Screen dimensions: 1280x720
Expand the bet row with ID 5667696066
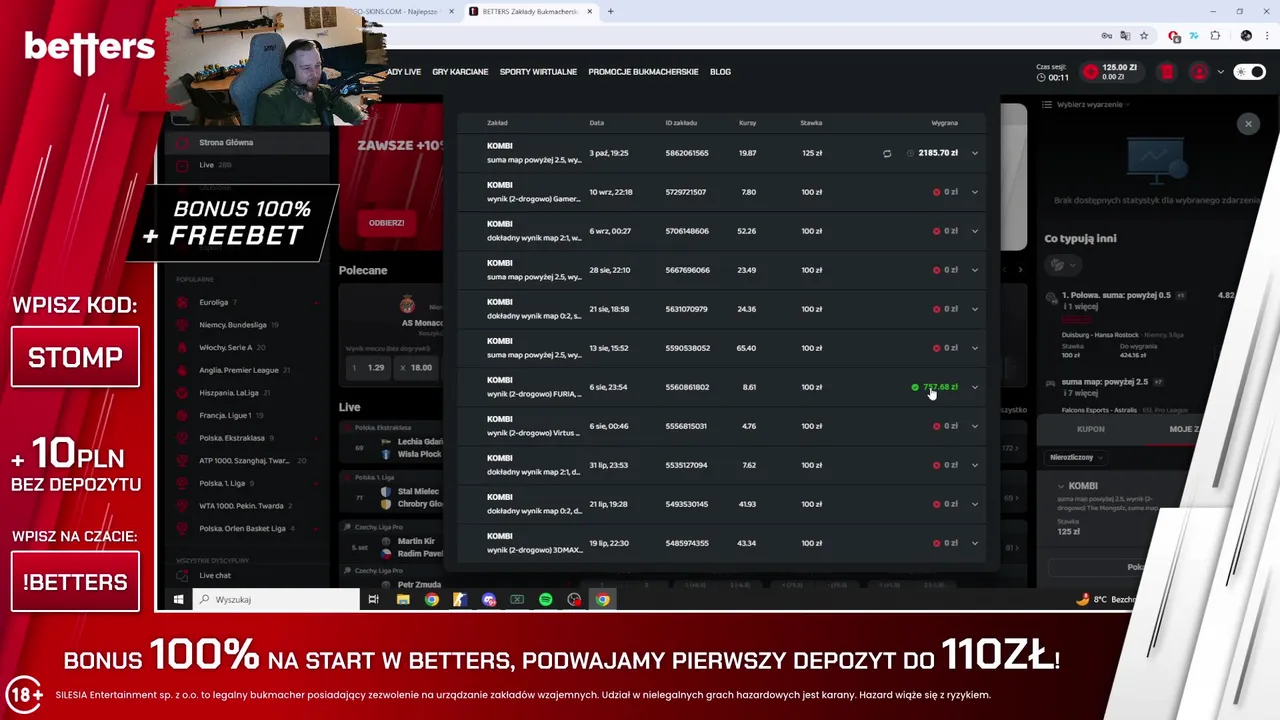975,270
